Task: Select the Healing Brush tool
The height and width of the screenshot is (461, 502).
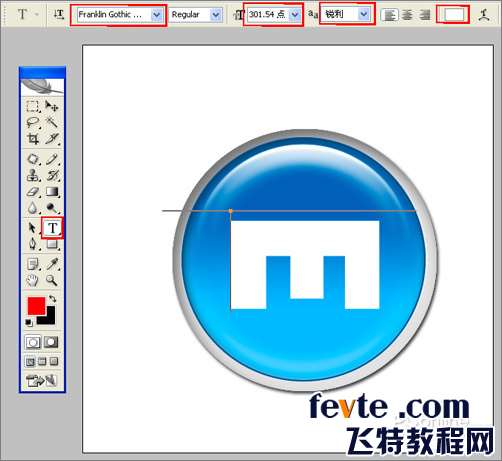Action: point(33,159)
